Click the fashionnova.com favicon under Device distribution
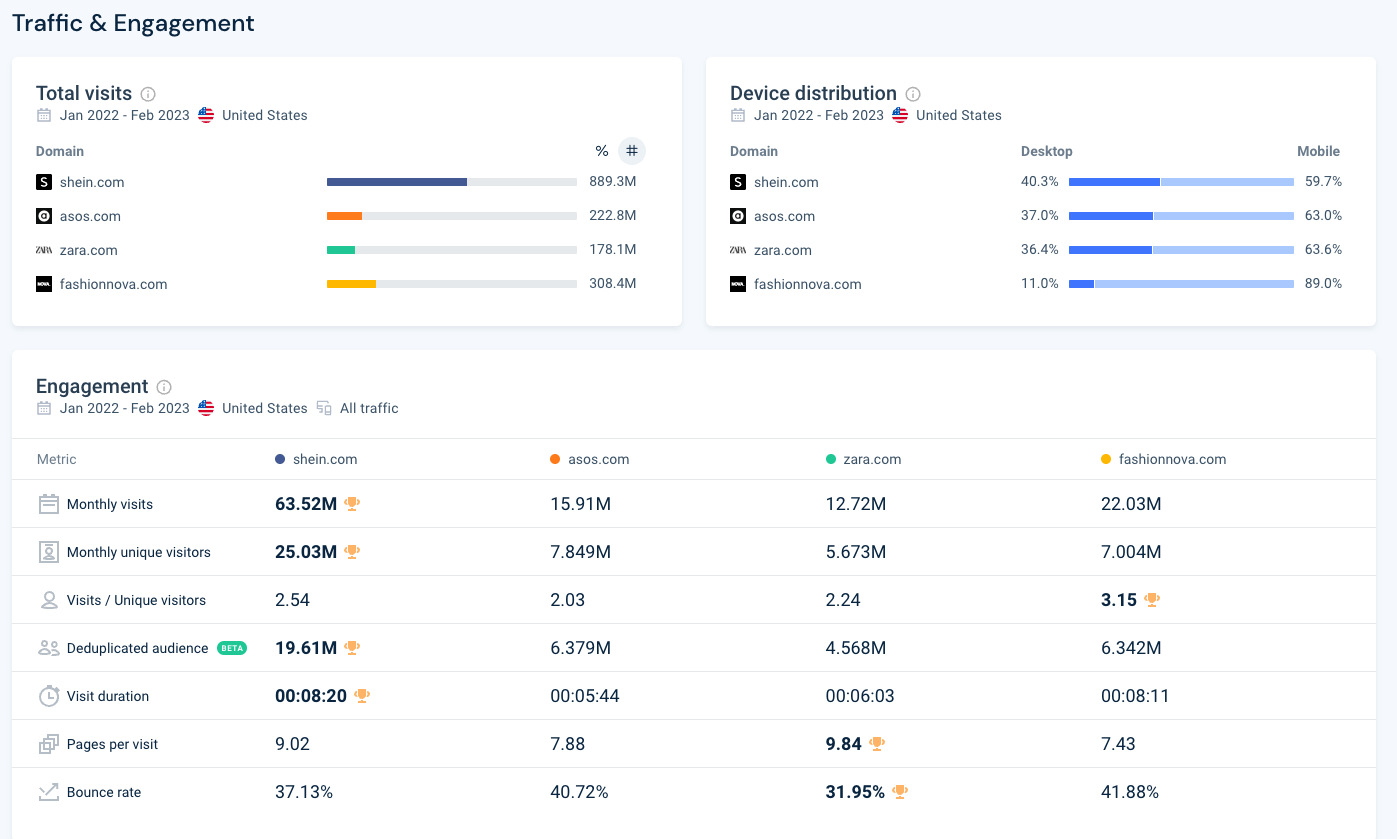This screenshot has width=1397, height=839. 737,284
